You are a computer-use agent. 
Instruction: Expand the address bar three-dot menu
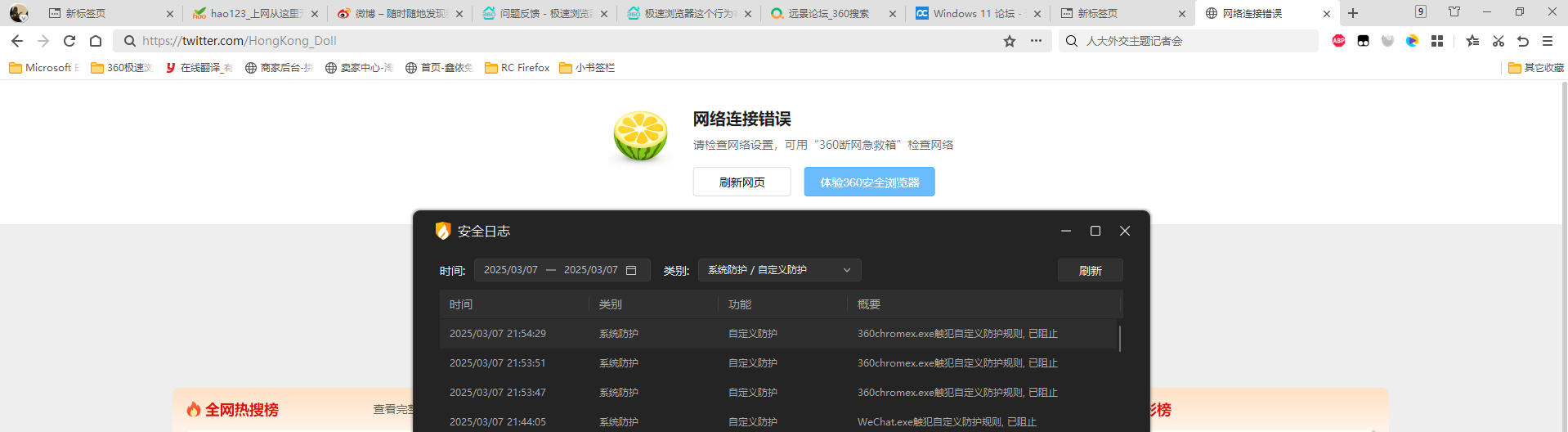[x=1036, y=41]
